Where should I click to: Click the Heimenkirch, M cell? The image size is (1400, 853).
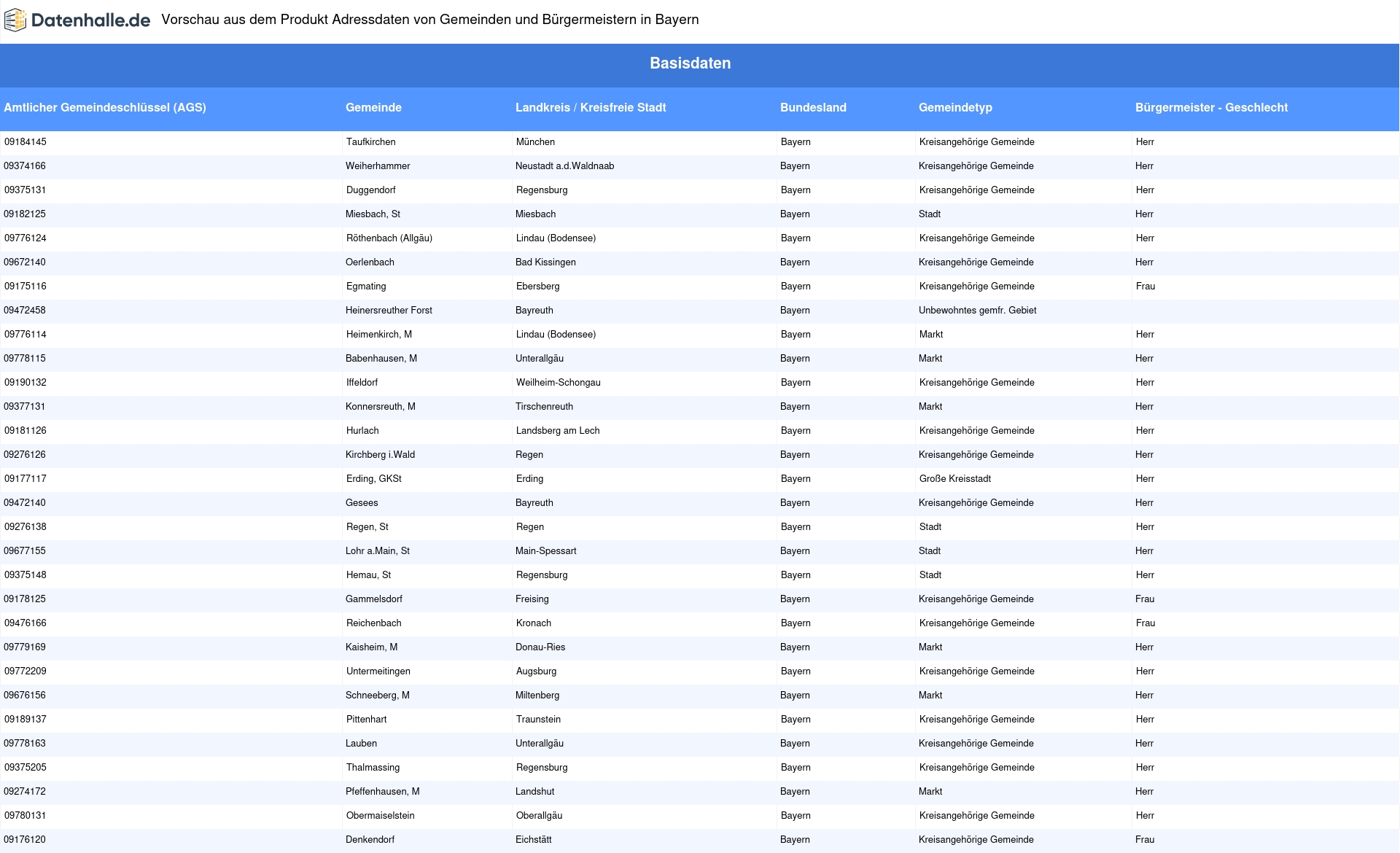click(x=379, y=334)
